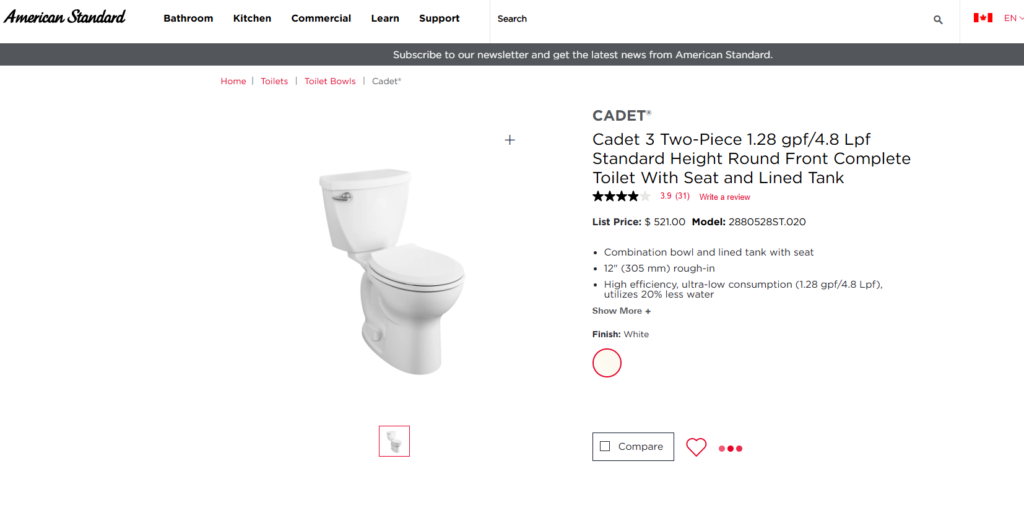Click the American Standard logo
This screenshot has height=521, width=1024.
tap(64, 17)
